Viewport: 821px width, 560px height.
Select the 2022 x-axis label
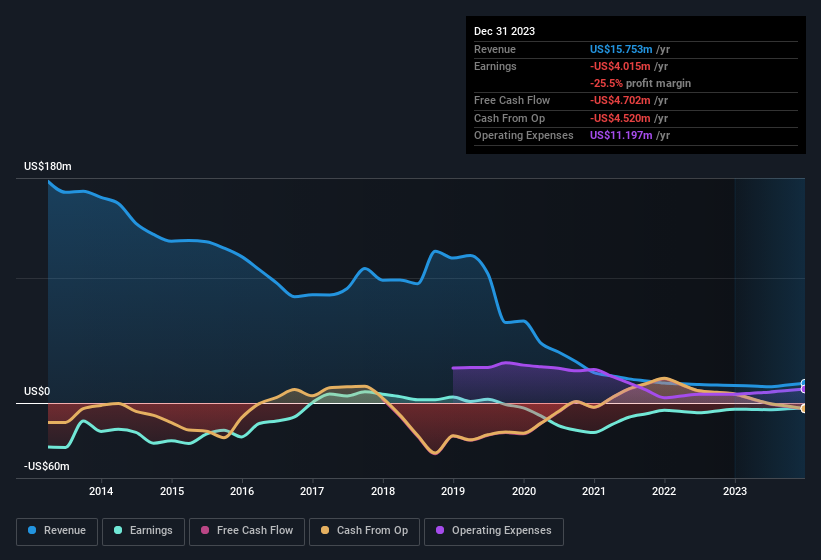point(664,491)
